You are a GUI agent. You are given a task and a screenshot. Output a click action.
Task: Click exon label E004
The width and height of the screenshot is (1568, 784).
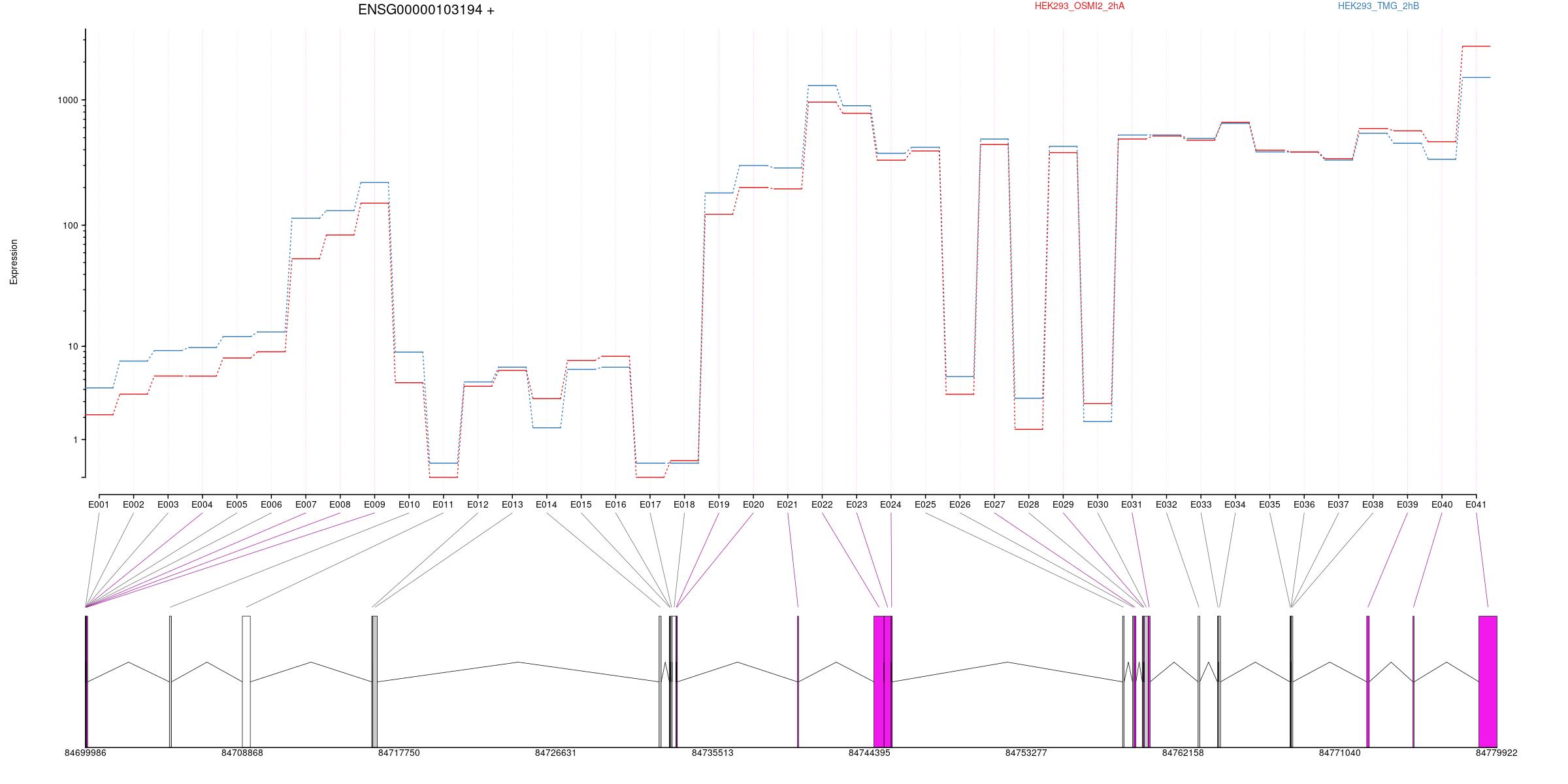202,504
